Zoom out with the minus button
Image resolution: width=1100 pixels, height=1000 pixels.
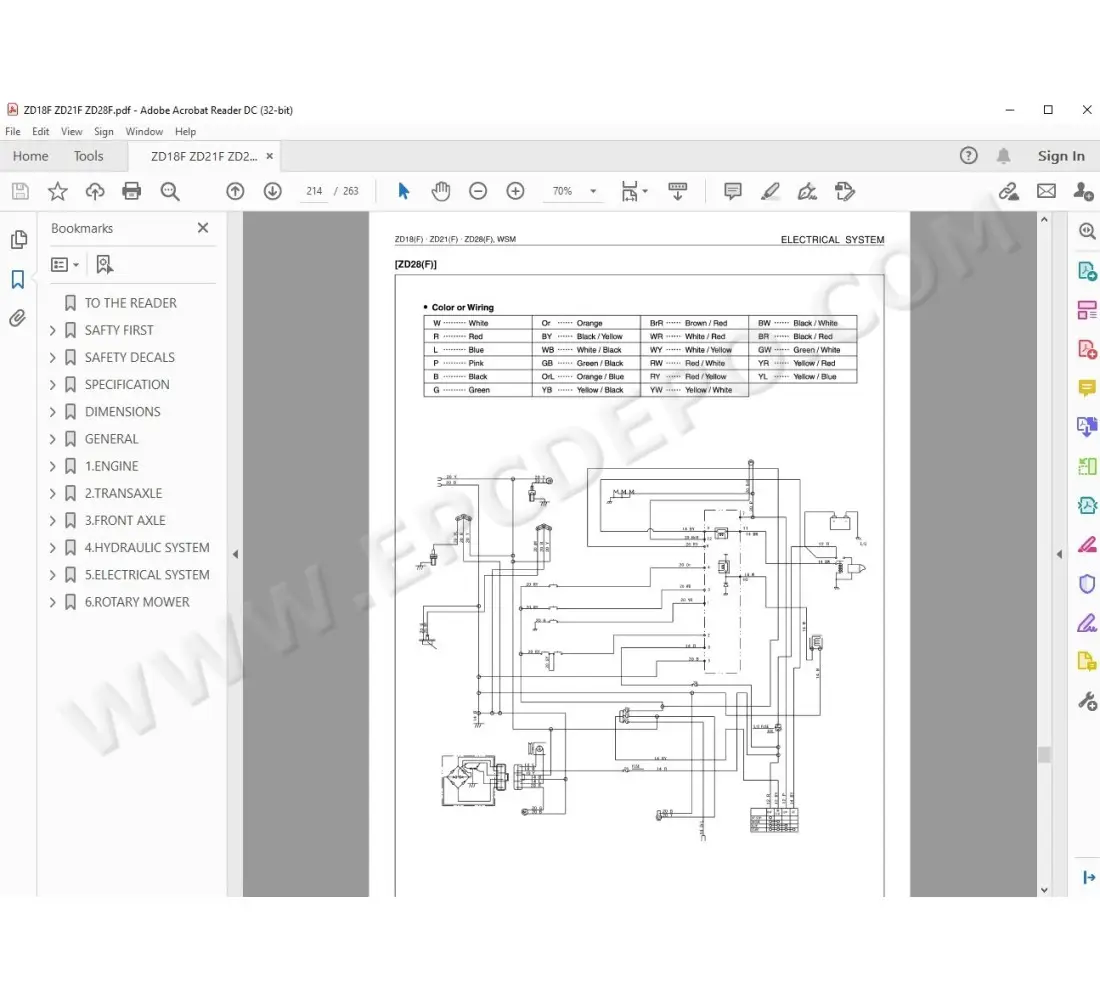[x=477, y=190]
